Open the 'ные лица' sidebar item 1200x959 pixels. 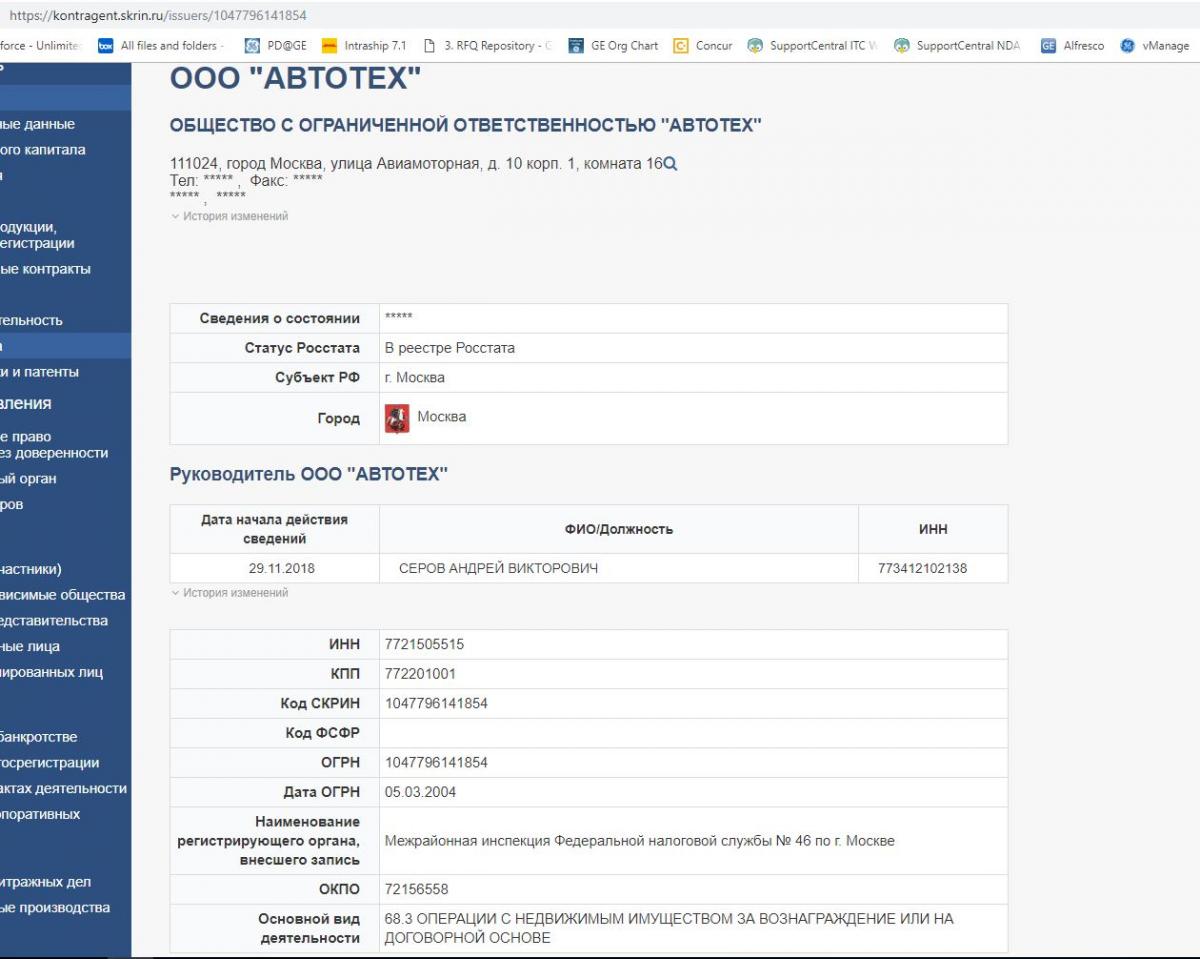tap(30, 646)
